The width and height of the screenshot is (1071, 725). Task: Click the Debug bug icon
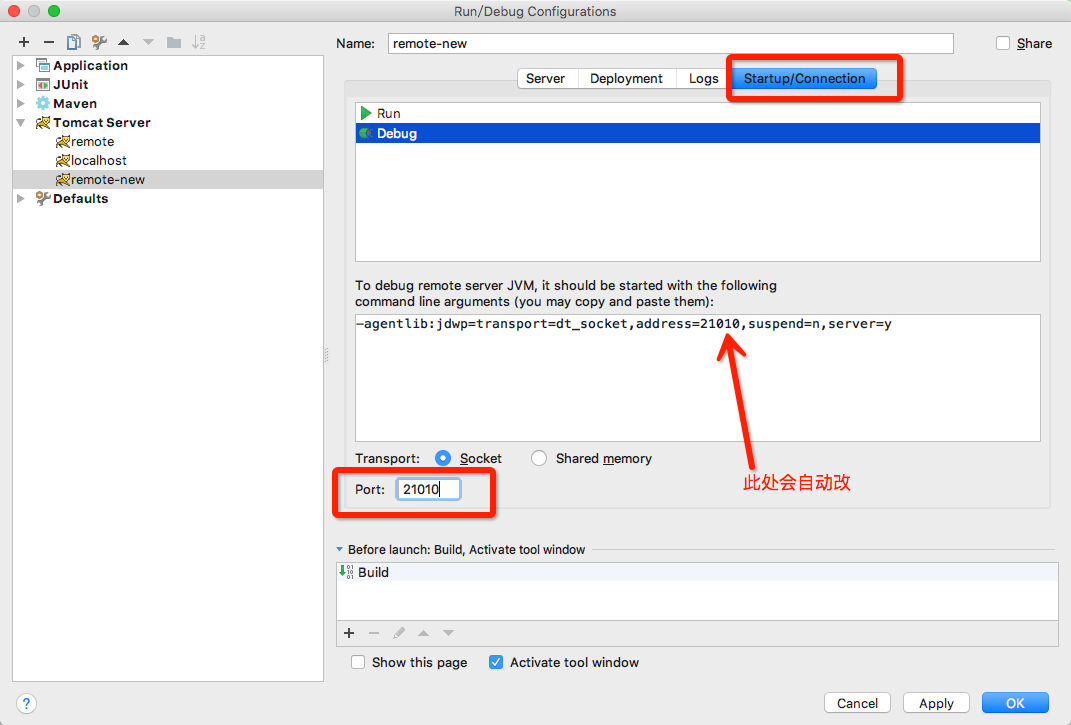click(366, 133)
